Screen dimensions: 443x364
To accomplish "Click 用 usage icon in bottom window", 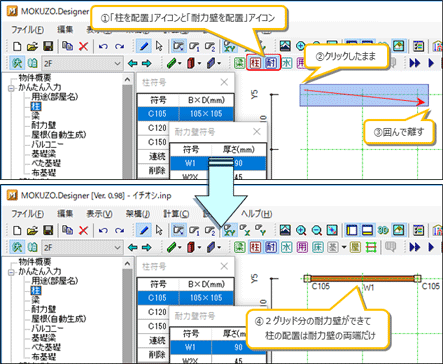I will (x=302, y=247).
